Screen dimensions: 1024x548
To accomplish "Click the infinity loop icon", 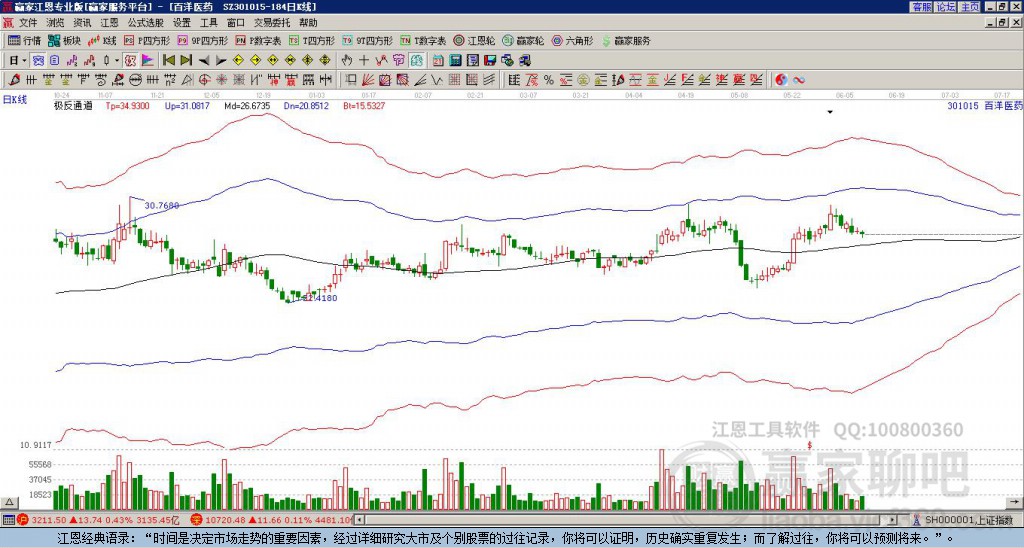I will click(799, 80).
